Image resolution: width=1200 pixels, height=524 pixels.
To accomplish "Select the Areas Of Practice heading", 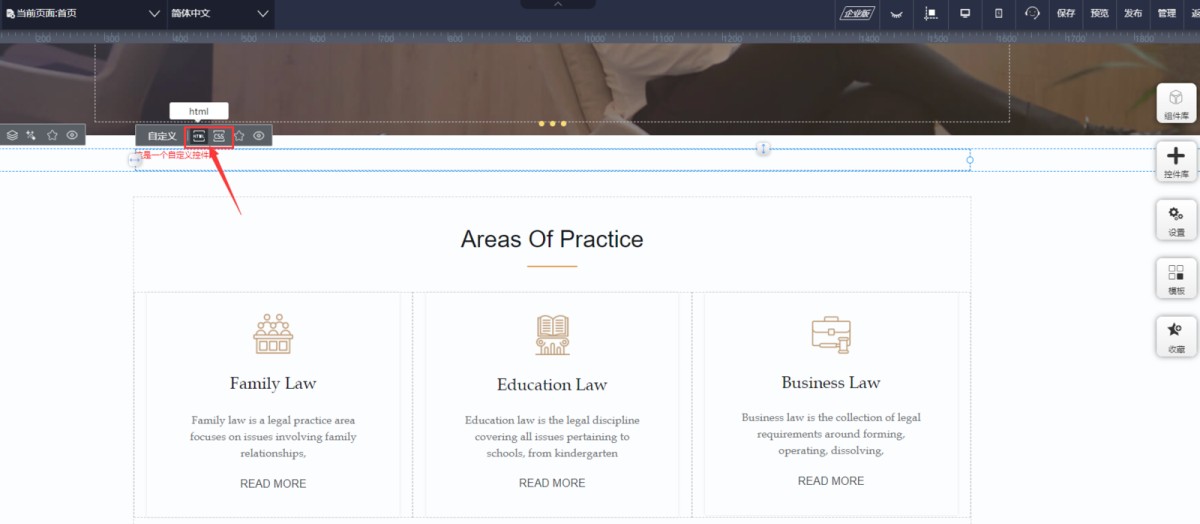I will tap(552, 239).
